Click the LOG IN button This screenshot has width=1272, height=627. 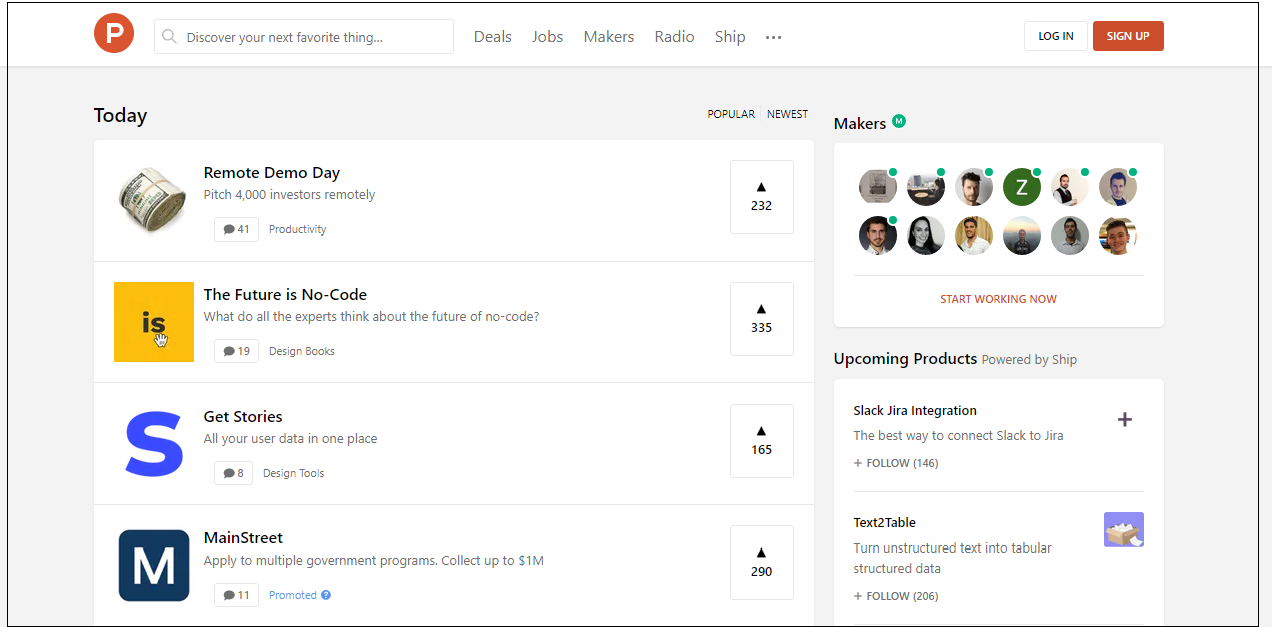(x=1056, y=36)
